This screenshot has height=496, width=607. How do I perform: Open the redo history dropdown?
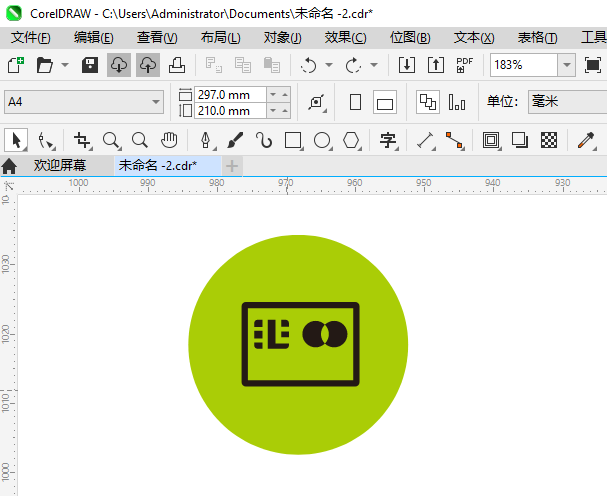point(374,65)
